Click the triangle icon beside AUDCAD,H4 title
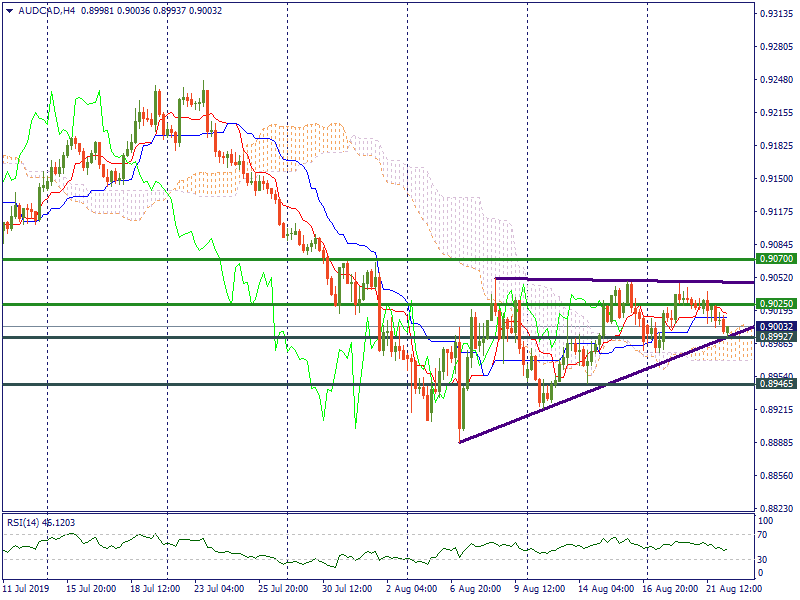 click(7, 11)
